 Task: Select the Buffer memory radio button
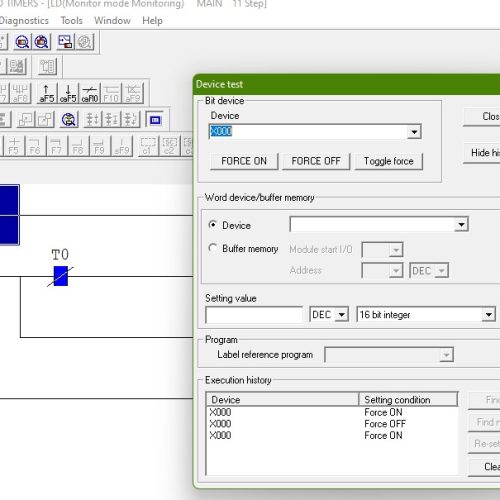click(x=212, y=248)
